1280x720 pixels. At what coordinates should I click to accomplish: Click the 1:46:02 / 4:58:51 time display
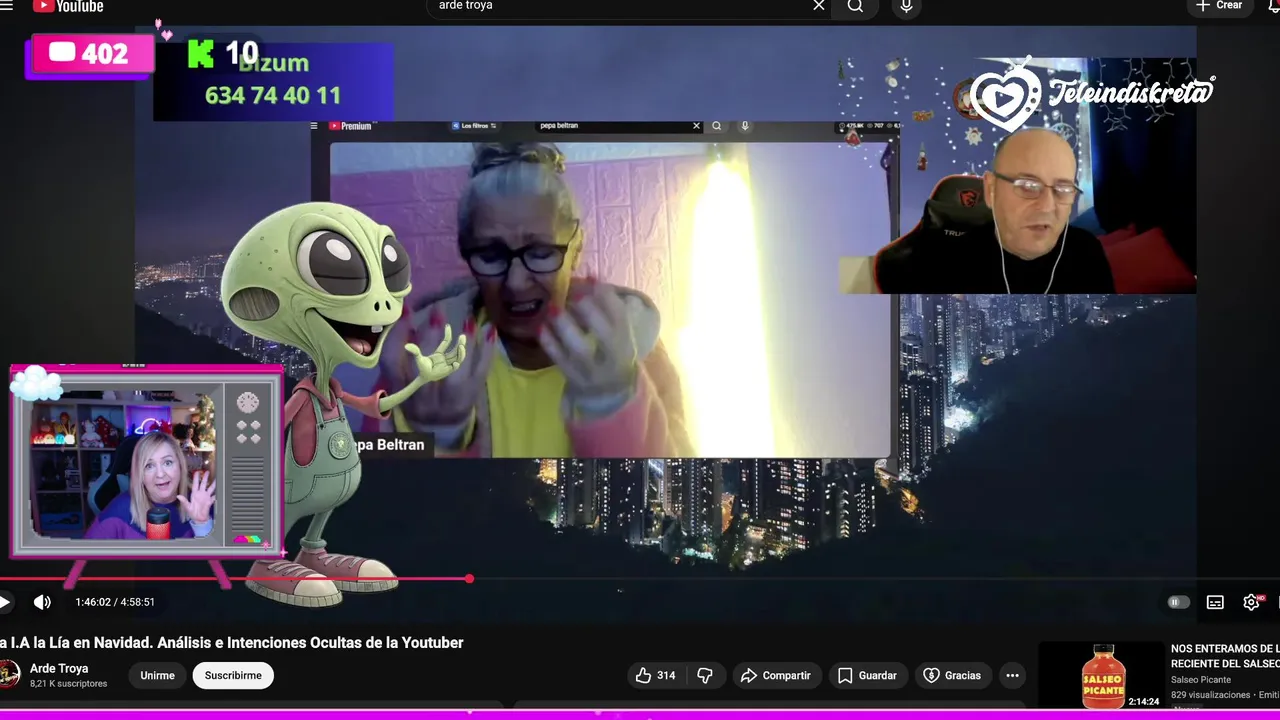115,602
